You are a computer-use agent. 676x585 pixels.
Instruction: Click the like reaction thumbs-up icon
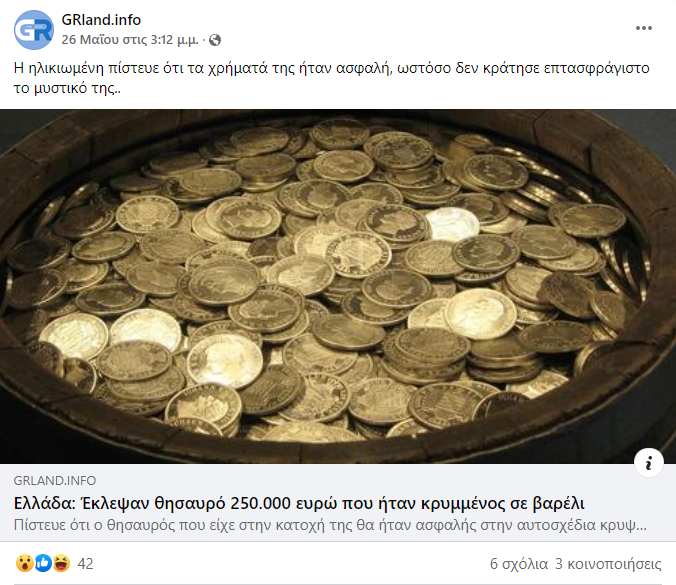click(43, 563)
